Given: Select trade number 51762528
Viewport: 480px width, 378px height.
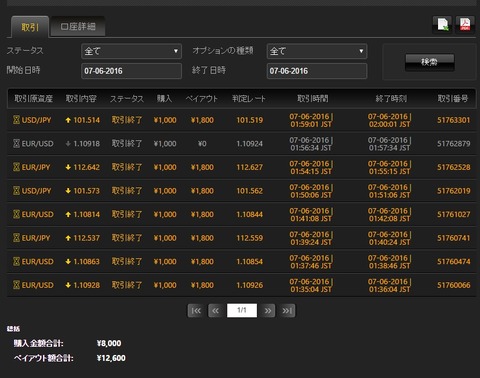Looking at the screenshot, I should point(454,167).
